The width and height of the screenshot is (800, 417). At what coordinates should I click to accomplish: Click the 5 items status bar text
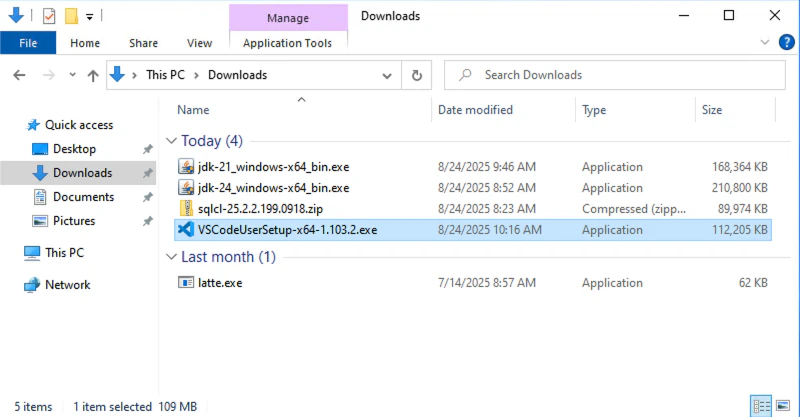click(x=33, y=407)
